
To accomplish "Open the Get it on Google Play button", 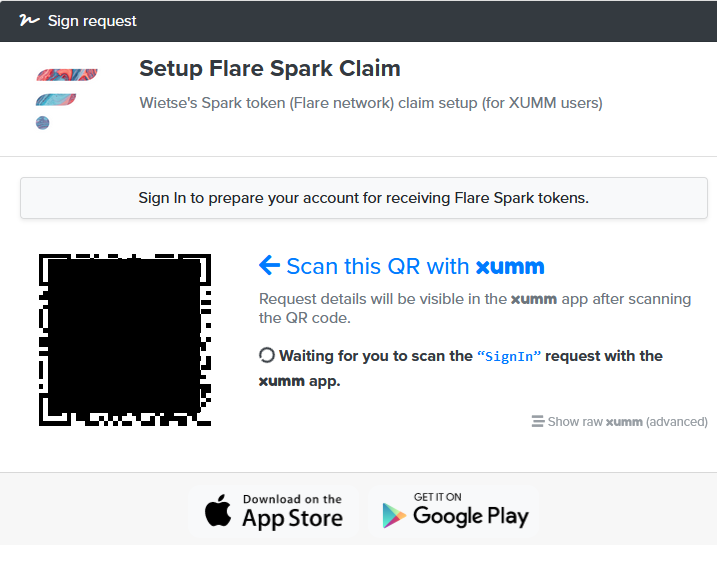I will (x=453, y=511).
